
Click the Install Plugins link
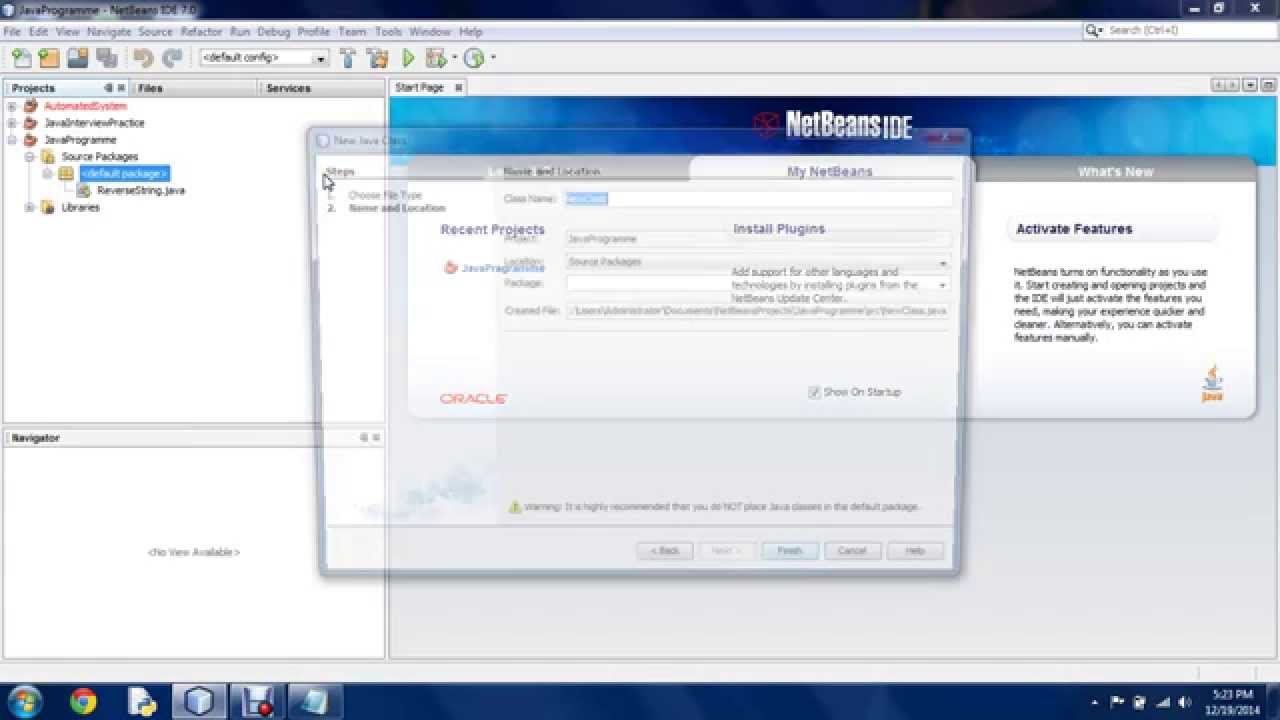779,229
